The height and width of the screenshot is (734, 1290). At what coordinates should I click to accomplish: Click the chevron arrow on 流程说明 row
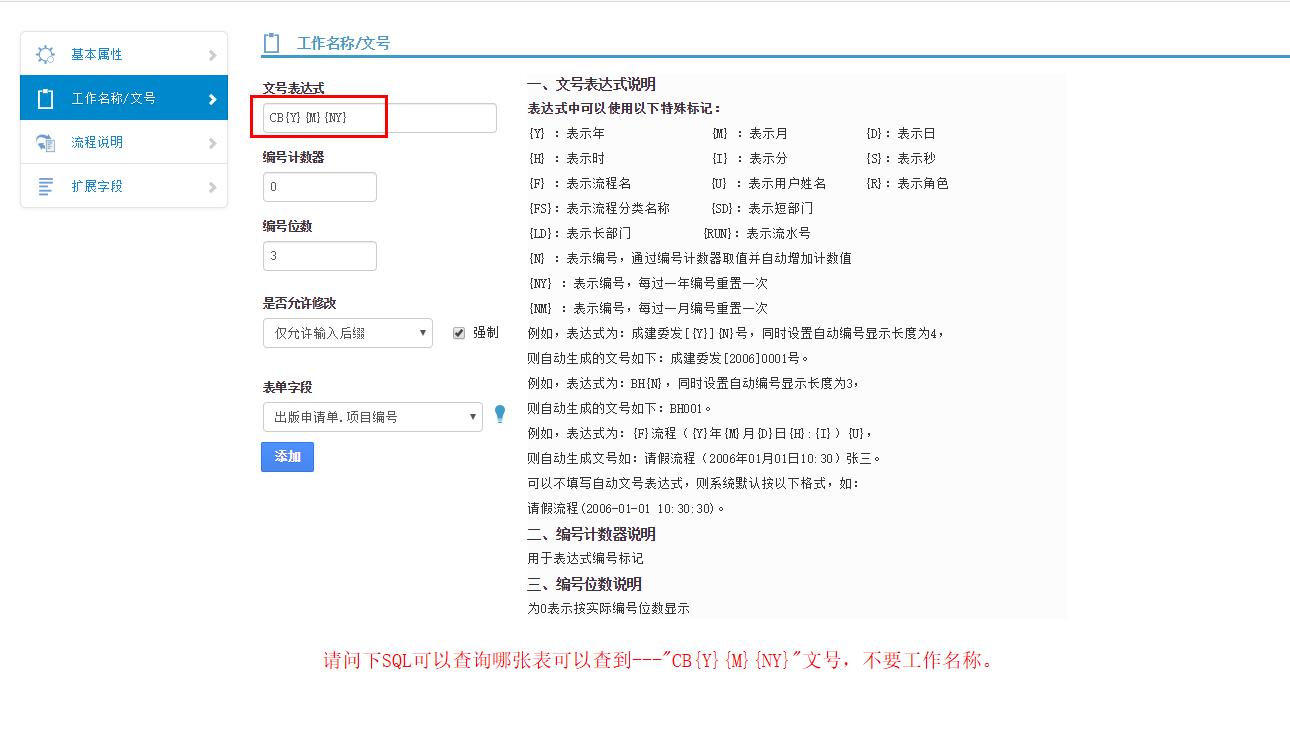click(212, 143)
